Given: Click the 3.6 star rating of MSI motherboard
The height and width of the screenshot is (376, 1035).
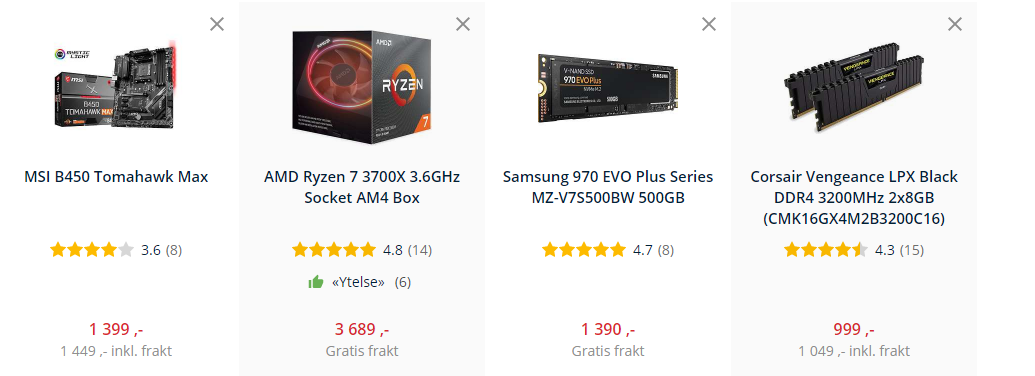Looking at the screenshot, I should (x=116, y=250).
